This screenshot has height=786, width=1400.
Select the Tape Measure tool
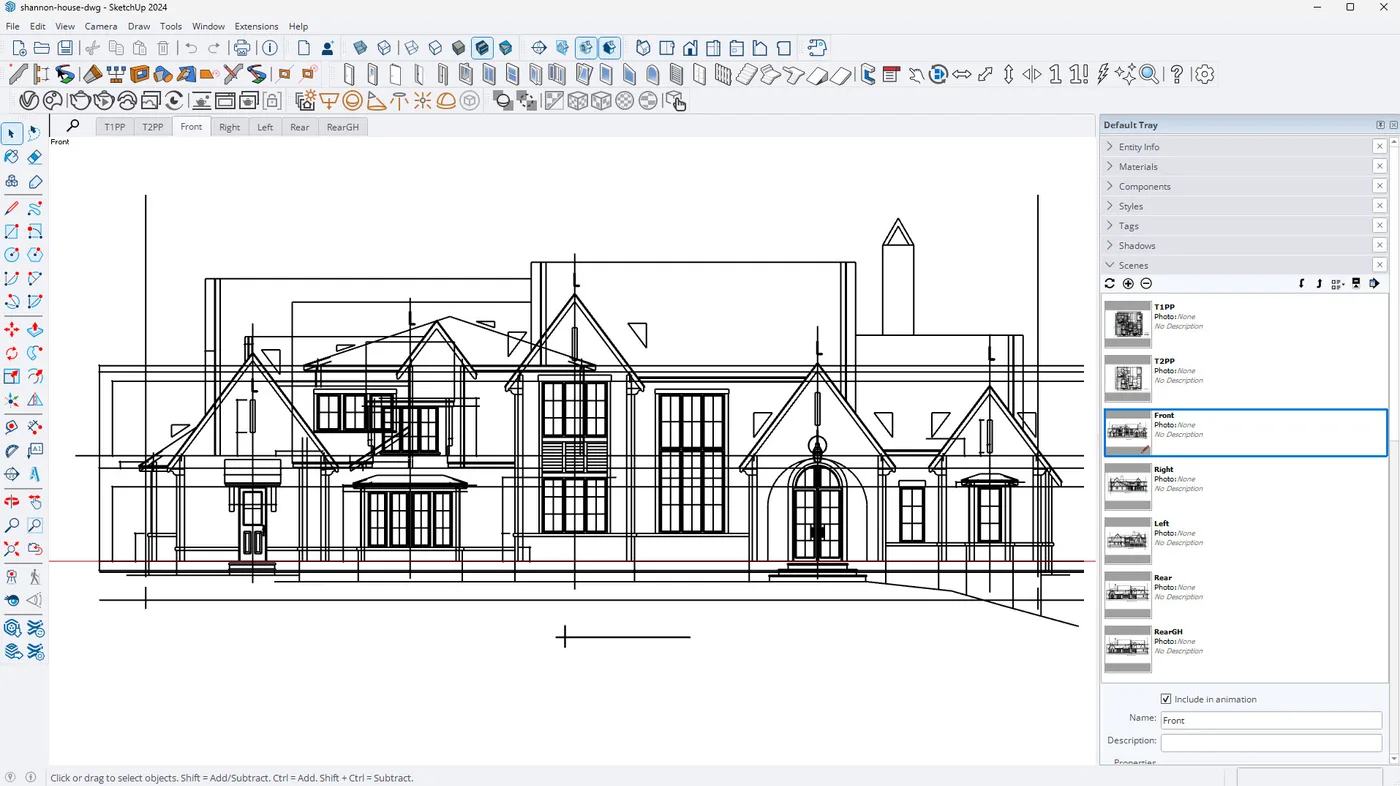[11, 426]
